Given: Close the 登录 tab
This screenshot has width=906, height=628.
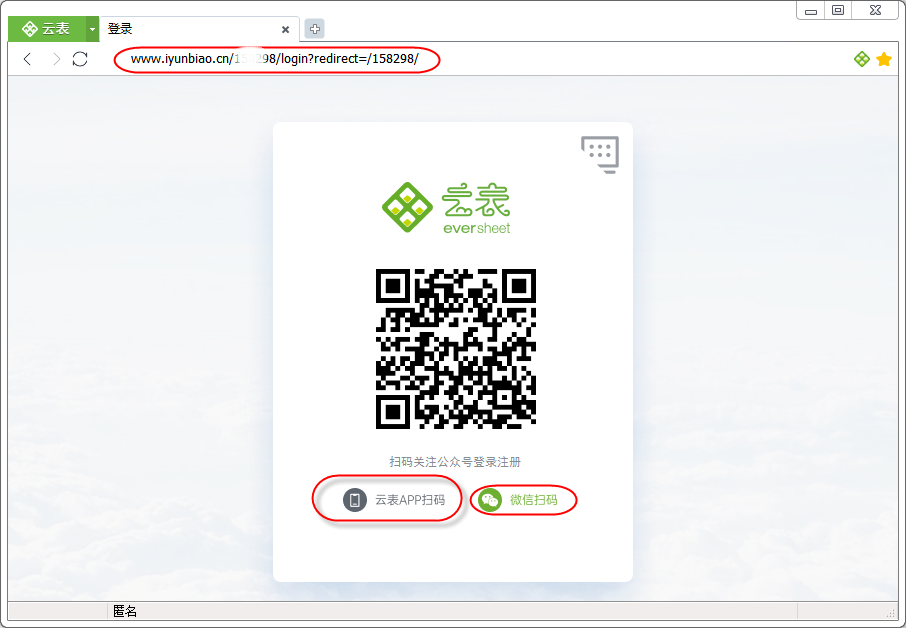Looking at the screenshot, I should (285, 29).
